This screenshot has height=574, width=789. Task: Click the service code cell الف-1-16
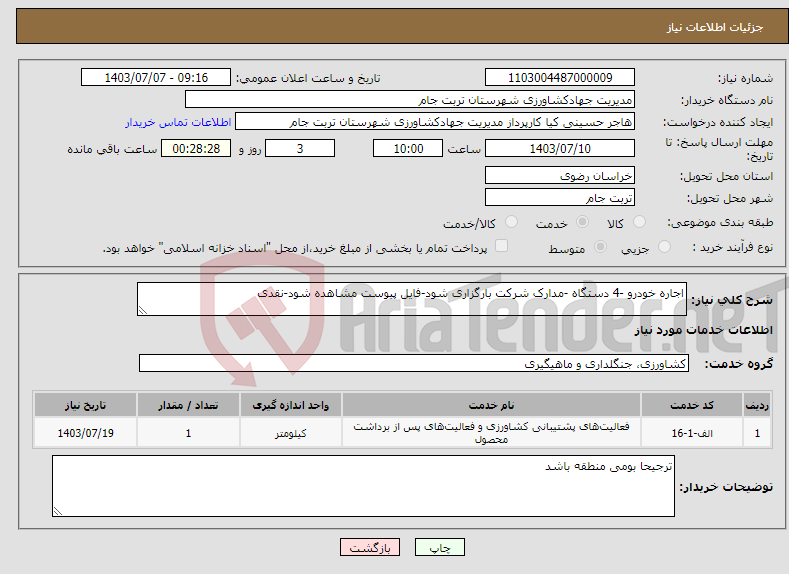coord(692,433)
